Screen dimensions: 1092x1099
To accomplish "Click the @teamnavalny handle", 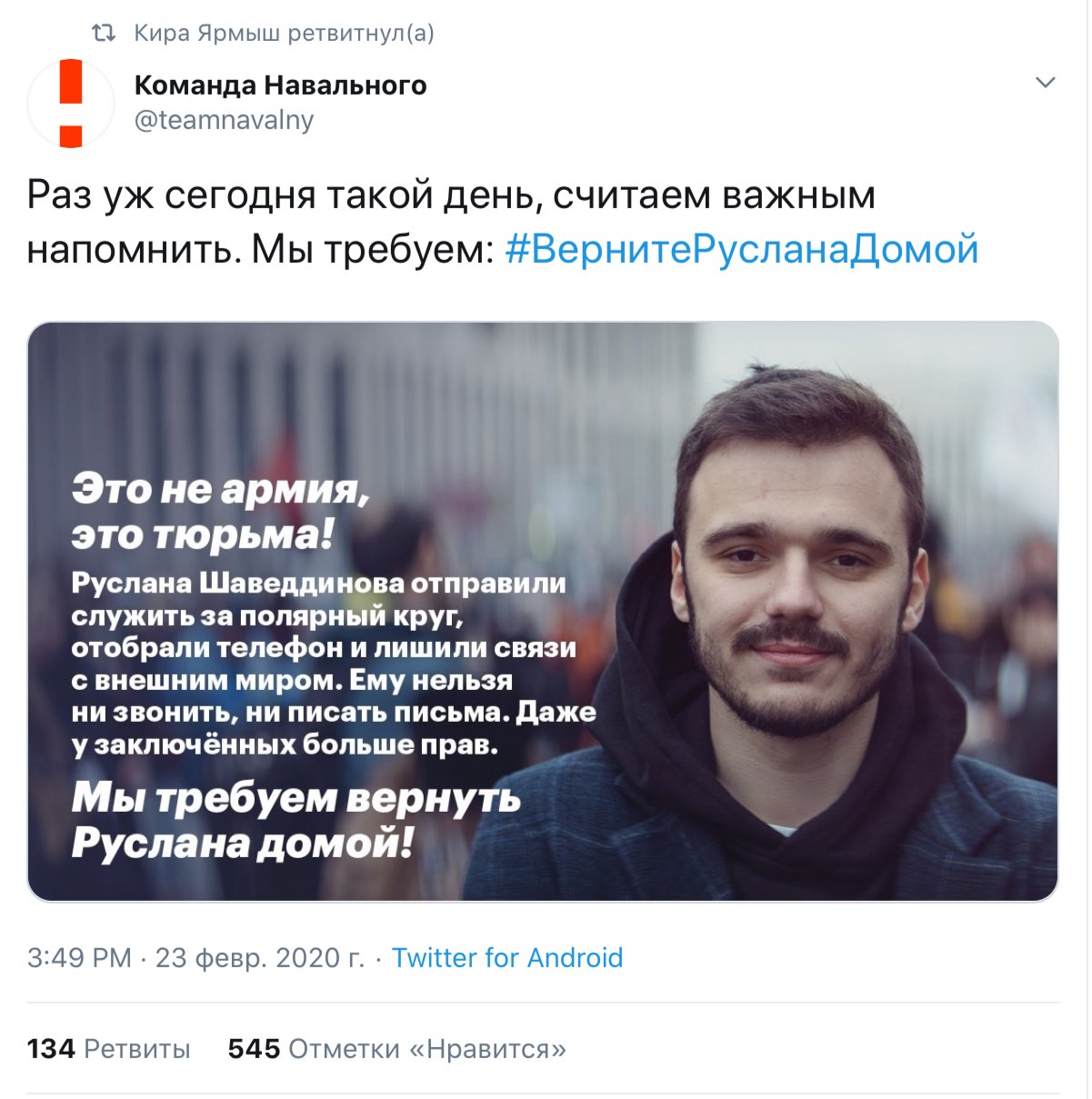I will 224,120.
